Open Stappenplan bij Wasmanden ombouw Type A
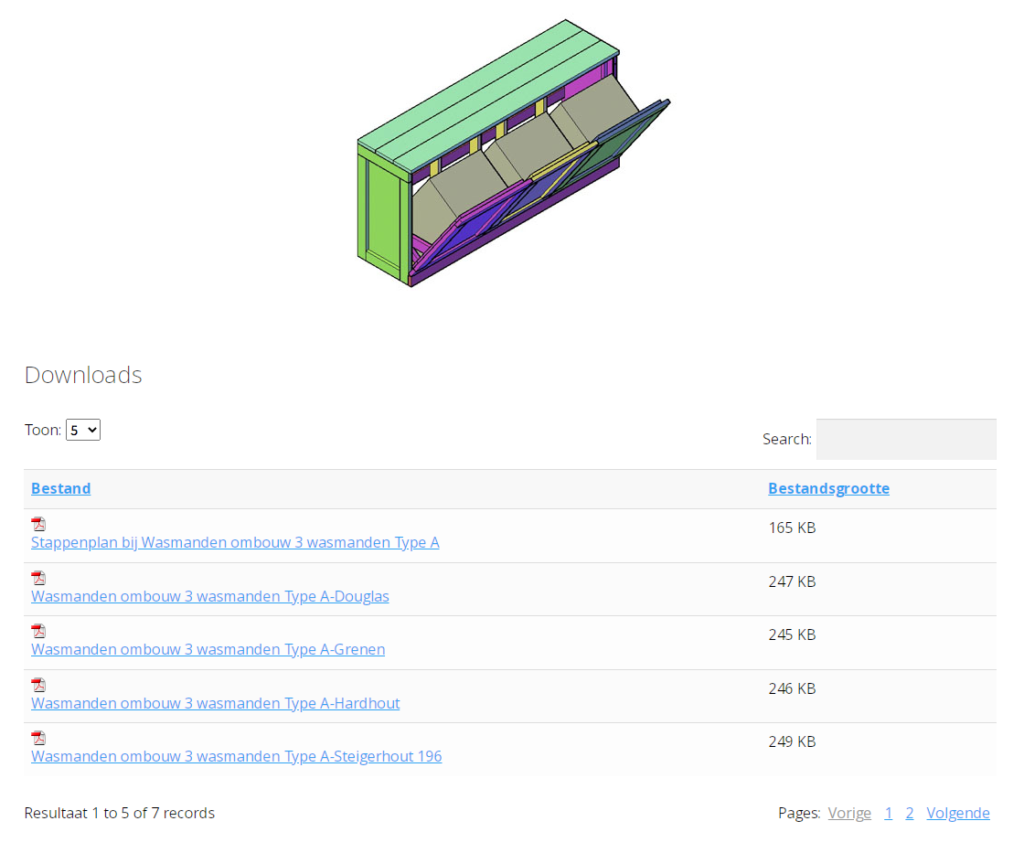This screenshot has width=1024, height=853. pyautogui.click(x=235, y=542)
